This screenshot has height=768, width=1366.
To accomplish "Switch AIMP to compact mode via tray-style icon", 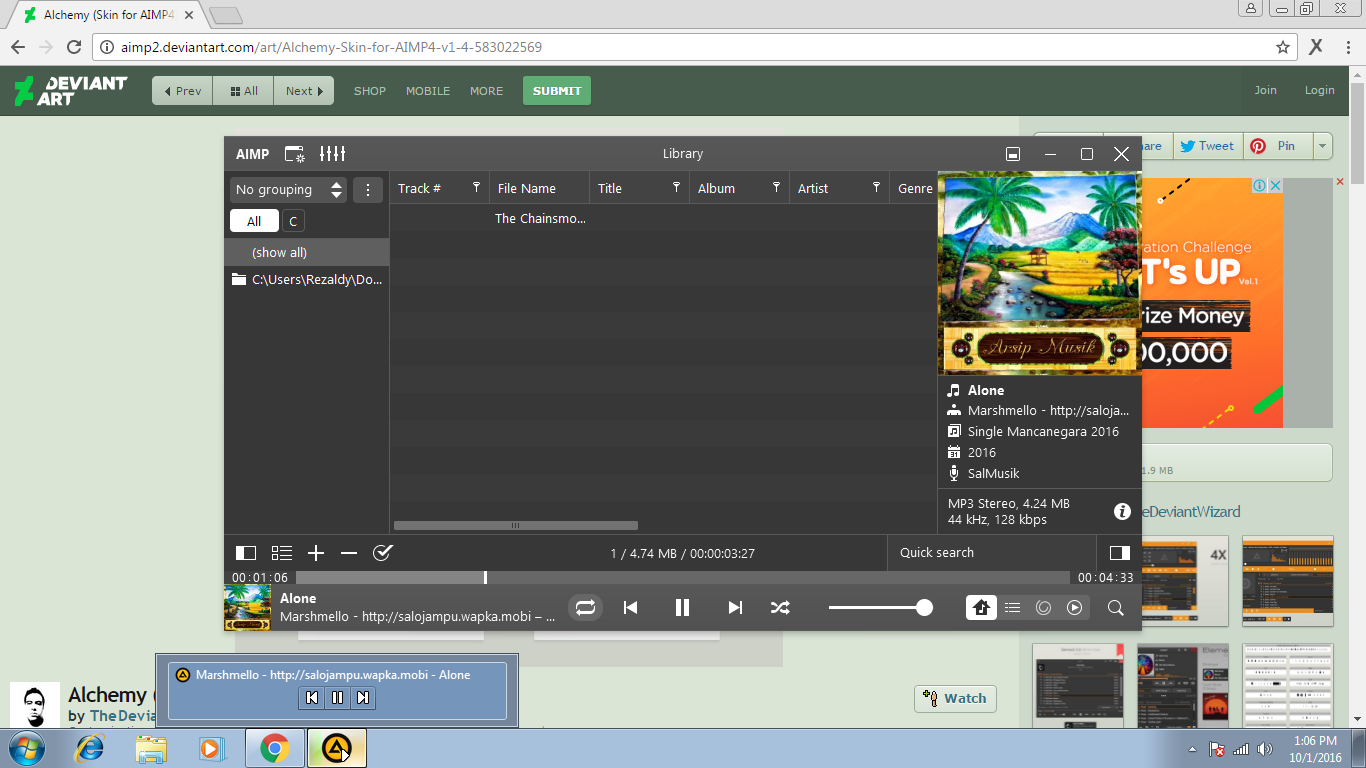I will [1013, 154].
